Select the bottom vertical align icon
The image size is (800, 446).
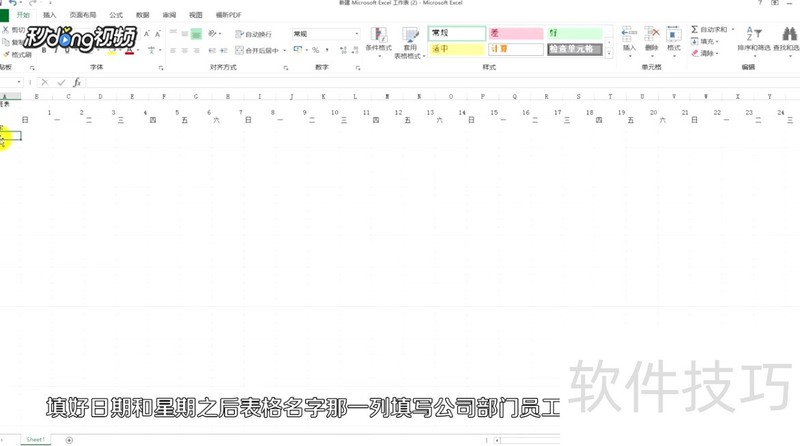[x=196, y=34]
